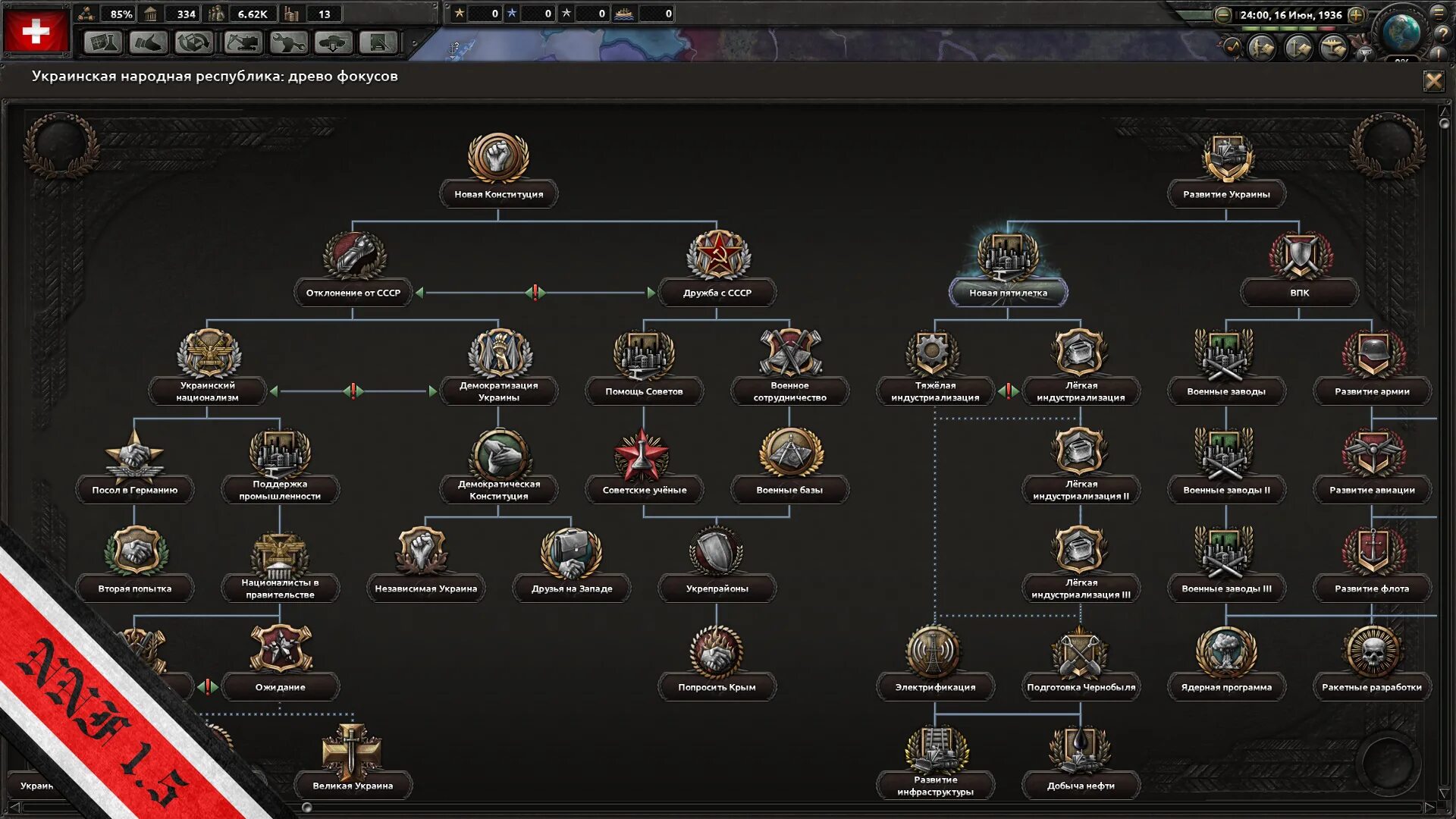The height and width of the screenshot is (819, 1456).
Task: Click the Развитие инфраструктуры label
Action: point(935,786)
